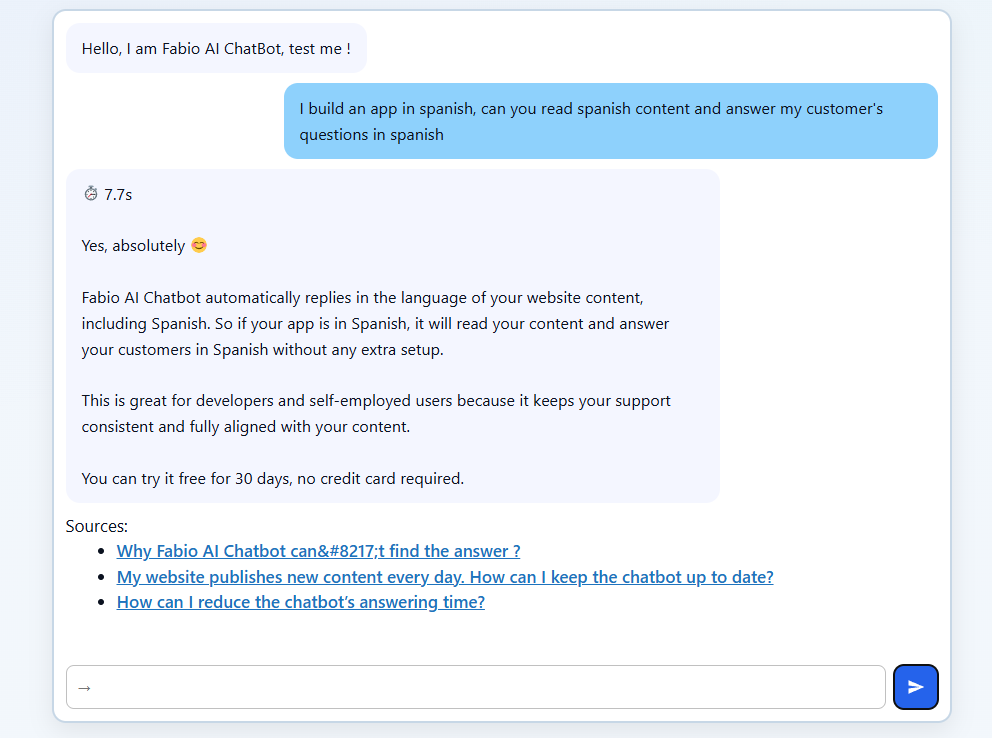The image size is (992, 738).
Task: Click the bullet beside the first source link
Action: pos(101,551)
